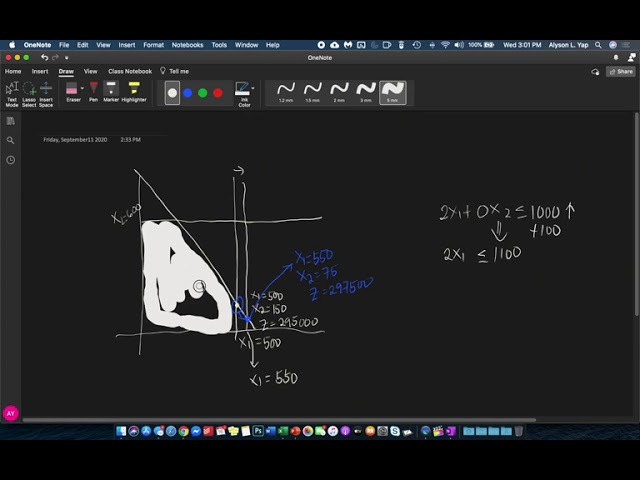
Task: Switch to the Home ribbon tab
Action: tap(13, 71)
